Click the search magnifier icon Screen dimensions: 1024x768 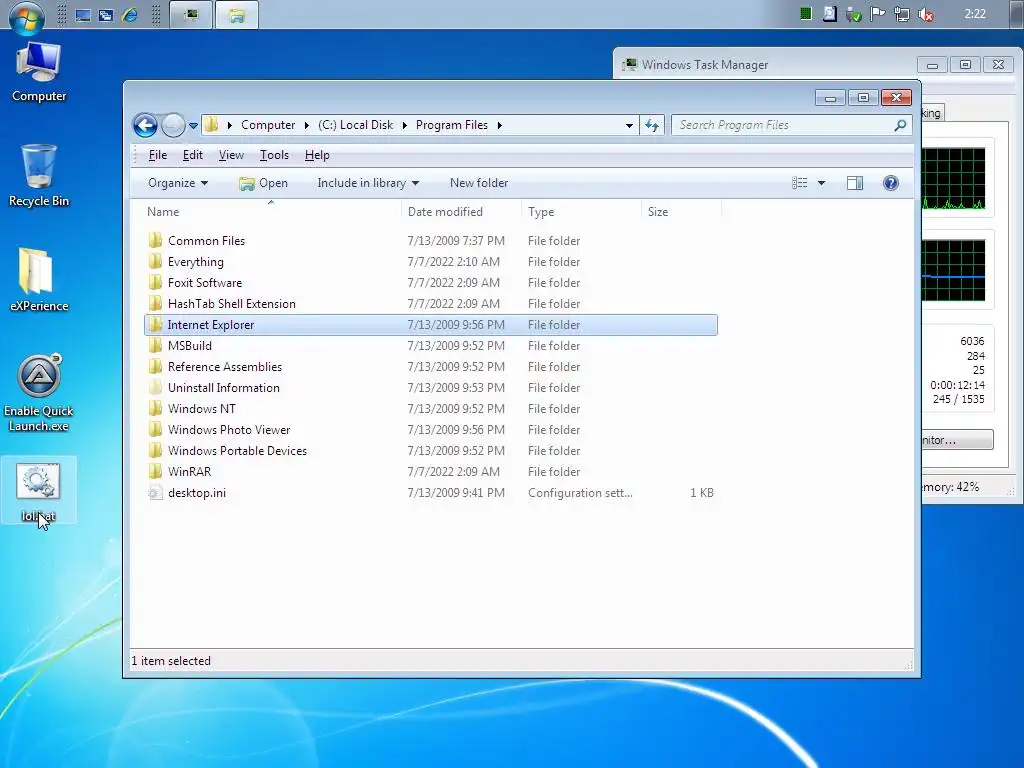pos(900,125)
